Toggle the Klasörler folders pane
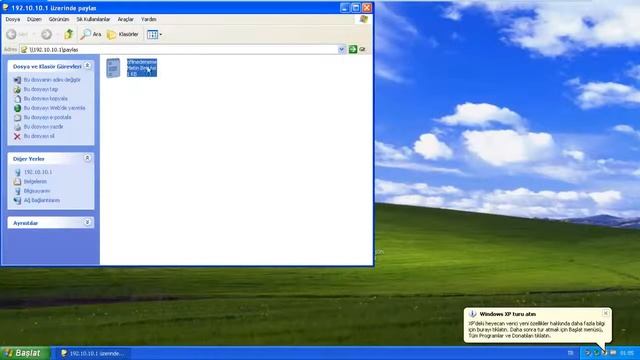Viewport: 640px width, 360px height. point(123,34)
